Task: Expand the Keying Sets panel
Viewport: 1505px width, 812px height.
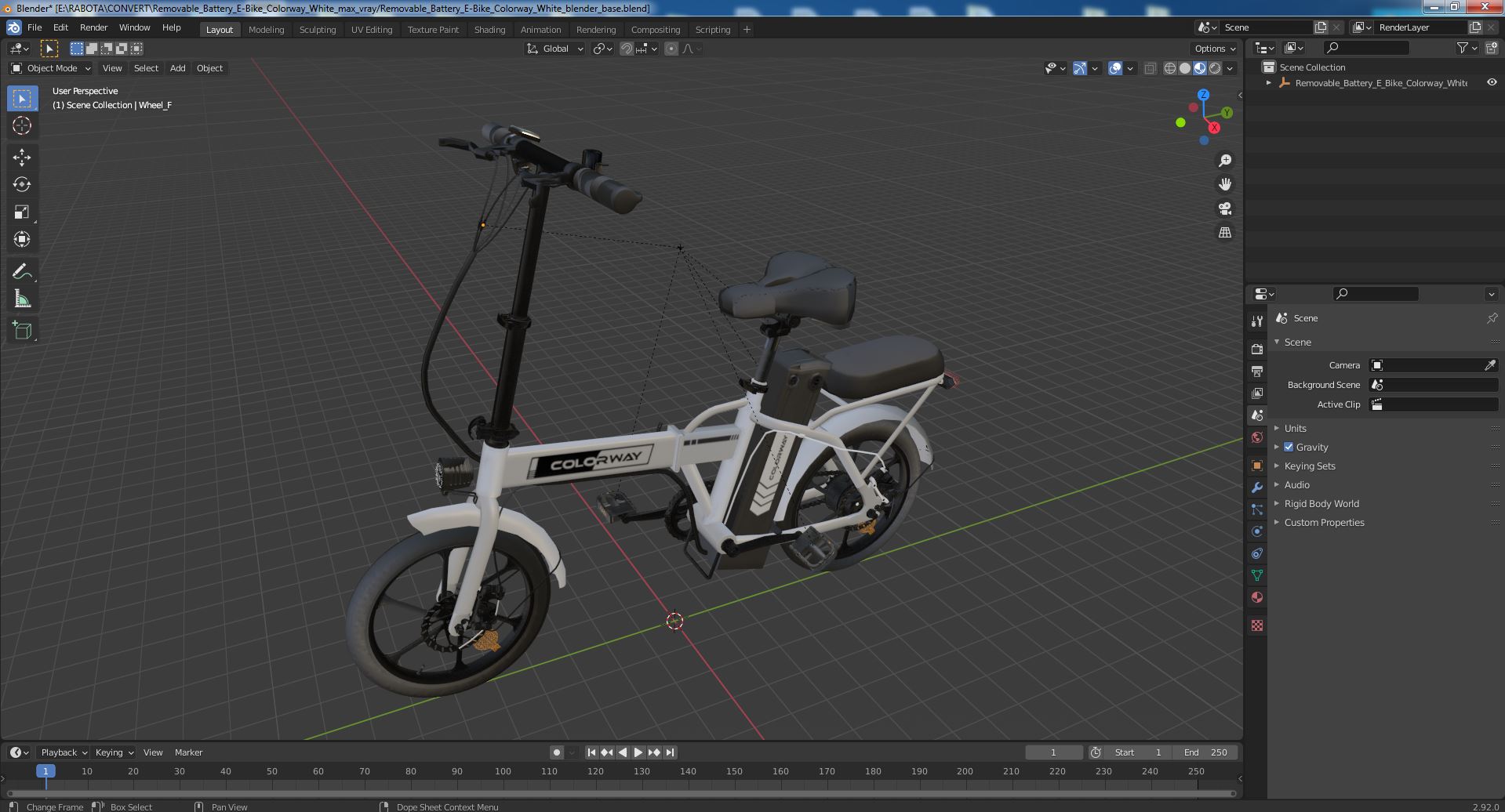Action: (x=1309, y=466)
